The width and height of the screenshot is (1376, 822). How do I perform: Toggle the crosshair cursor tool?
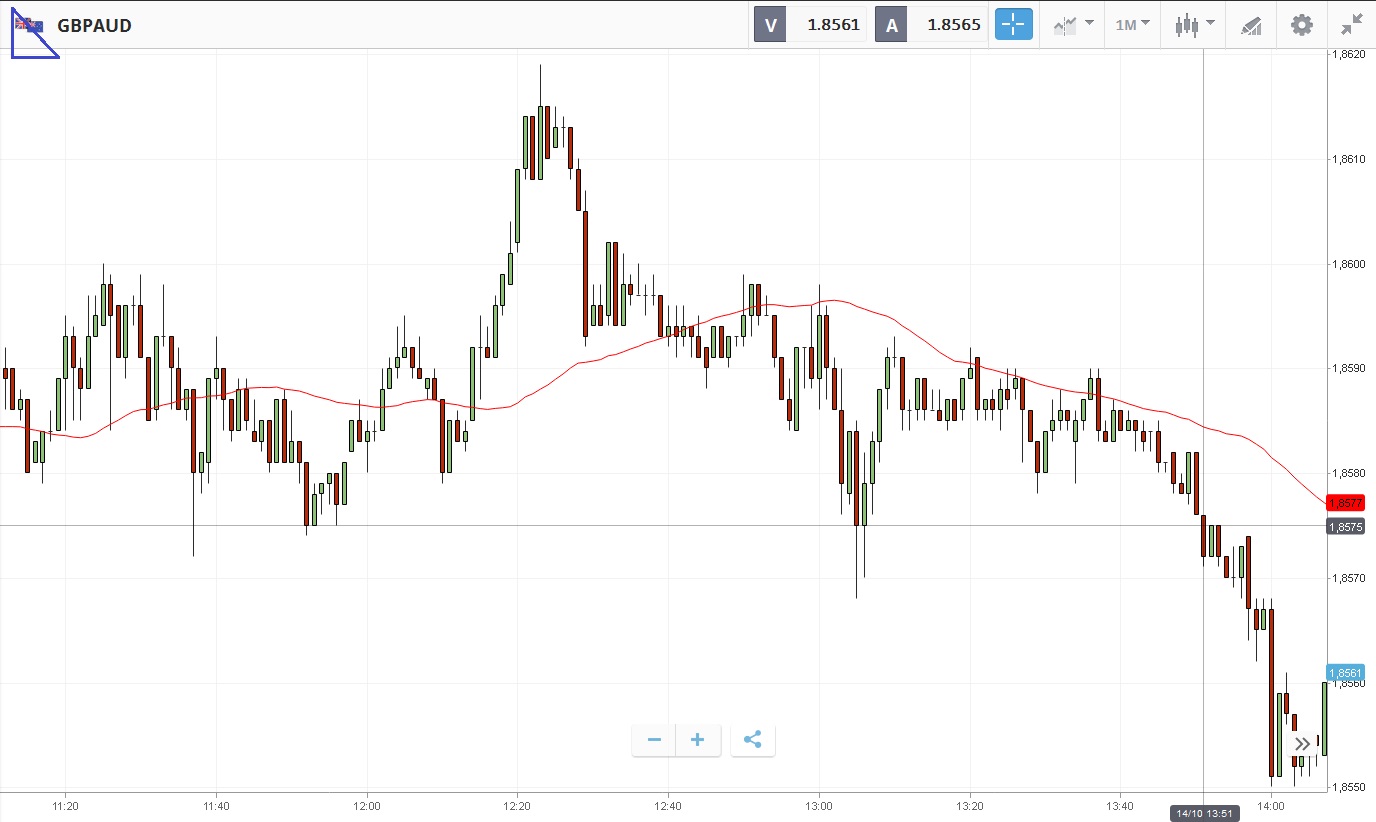click(x=1013, y=25)
